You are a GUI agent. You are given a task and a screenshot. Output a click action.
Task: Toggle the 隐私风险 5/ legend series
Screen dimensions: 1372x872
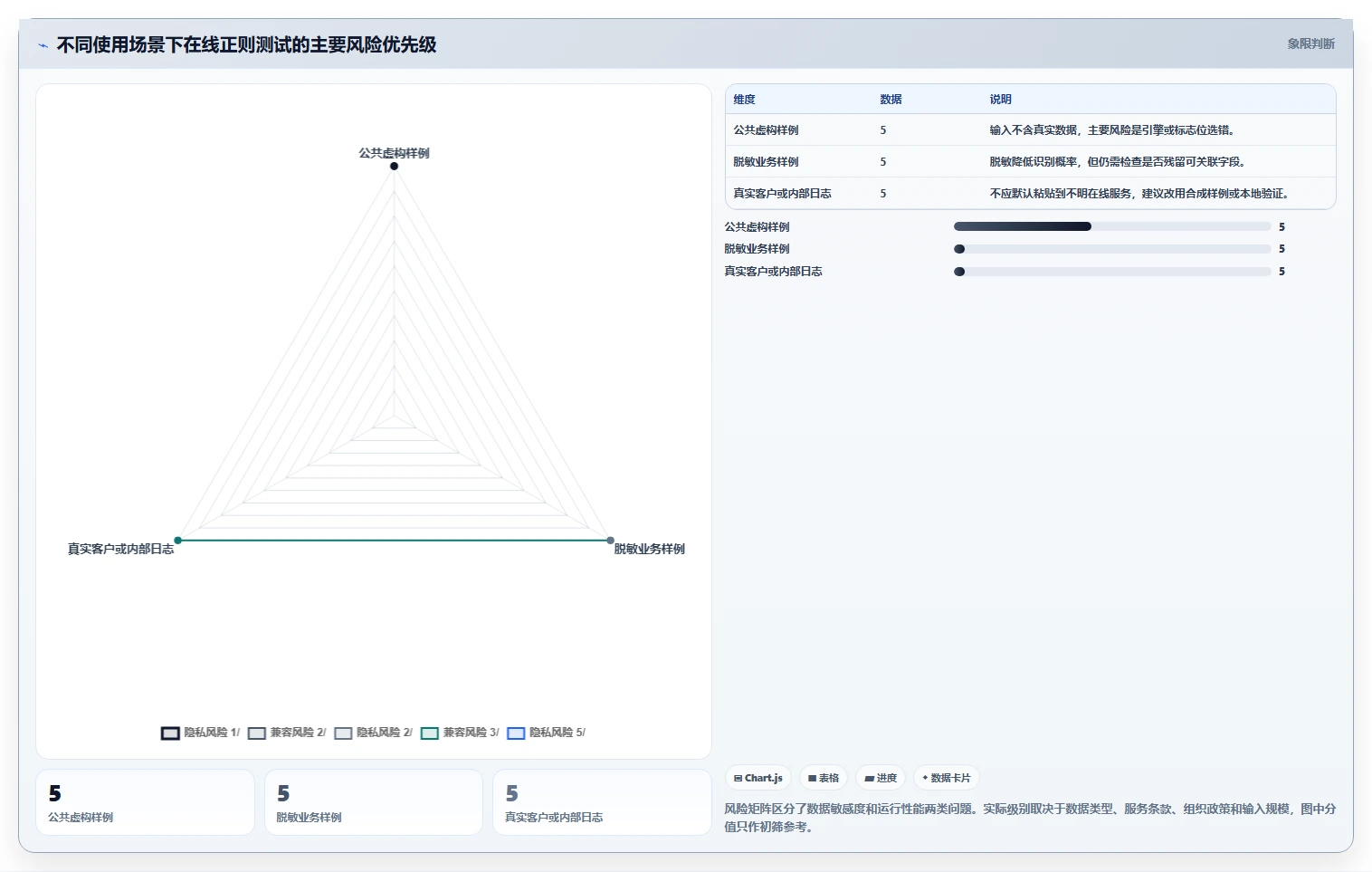point(546,733)
